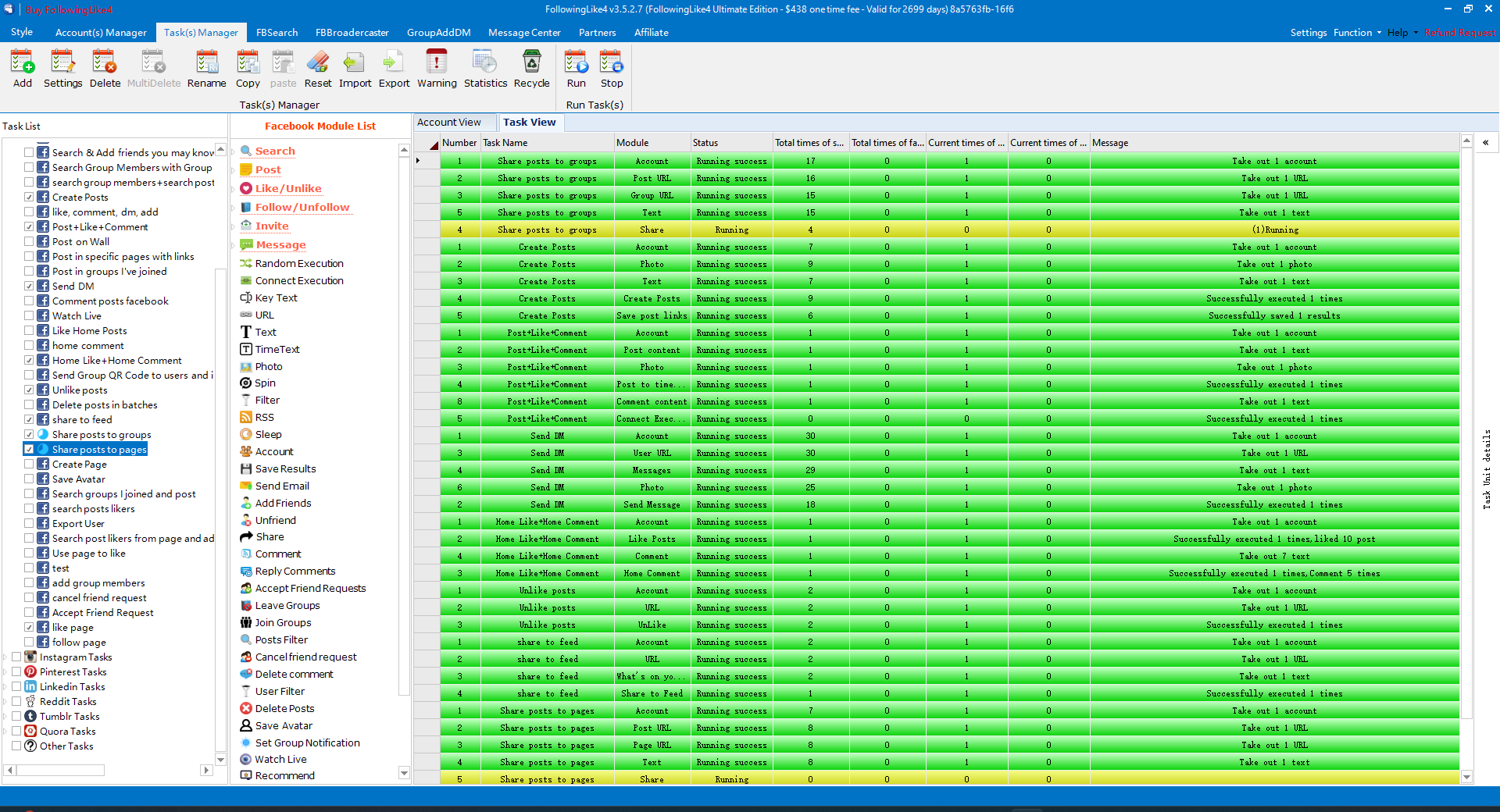Toggle the share to feed checkbox

[x=29, y=420]
